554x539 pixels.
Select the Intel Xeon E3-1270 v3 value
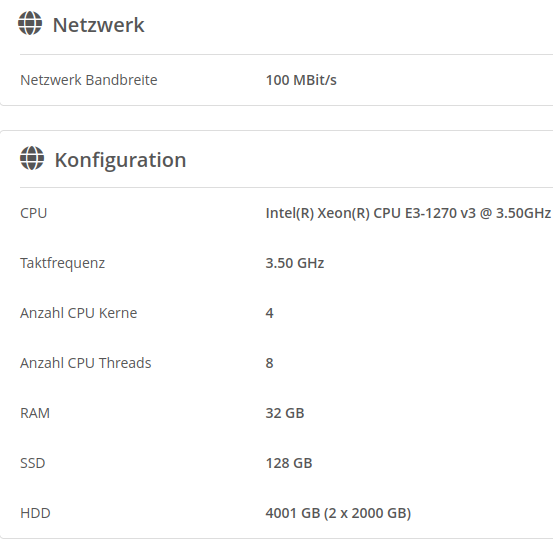[x=408, y=213]
